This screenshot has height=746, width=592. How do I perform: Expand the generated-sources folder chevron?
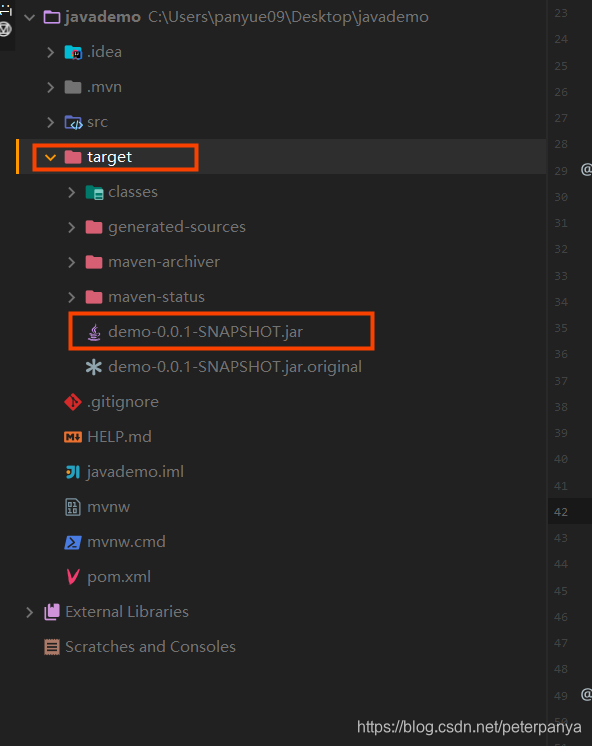72,227
